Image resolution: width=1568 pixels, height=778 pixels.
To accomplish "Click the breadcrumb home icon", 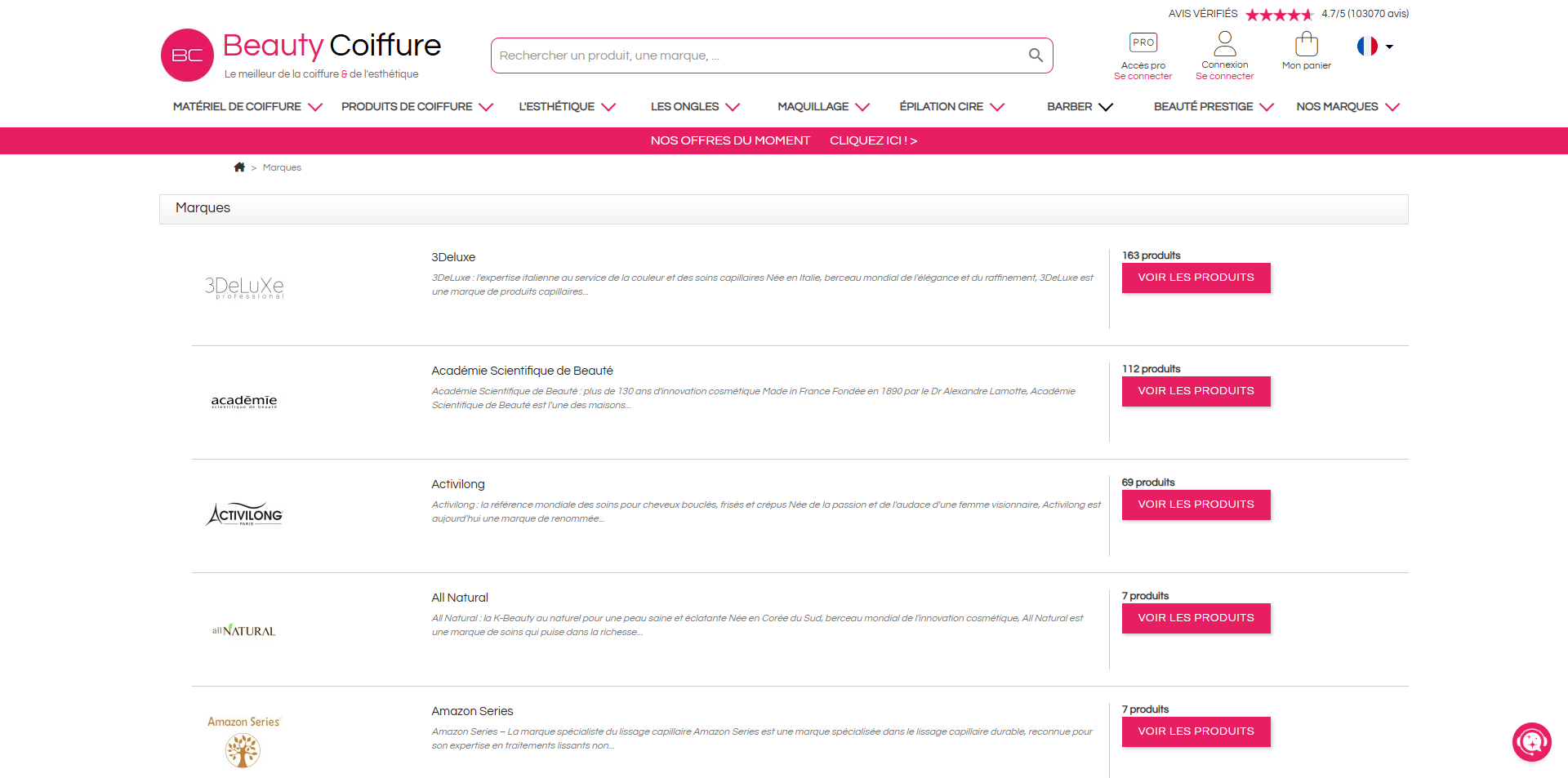I will click(239, 167).
